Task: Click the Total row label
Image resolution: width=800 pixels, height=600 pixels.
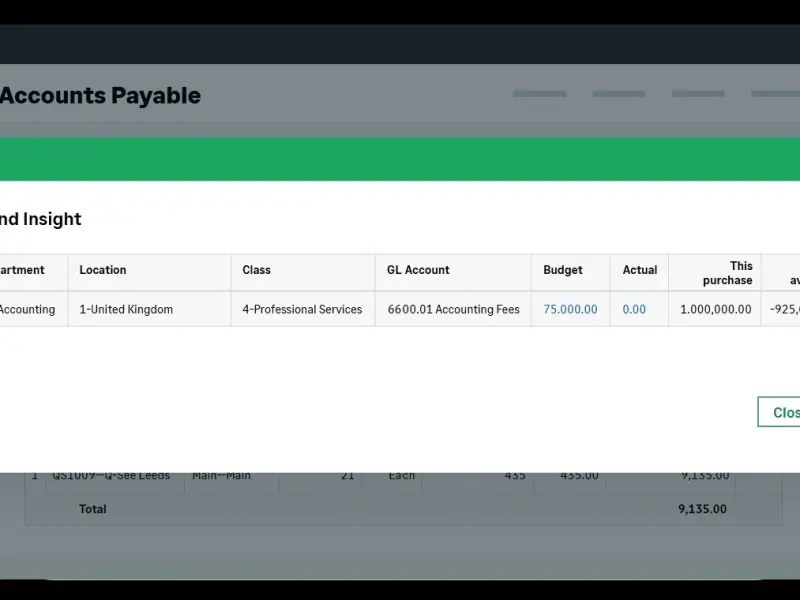Action: coord(93,509)
